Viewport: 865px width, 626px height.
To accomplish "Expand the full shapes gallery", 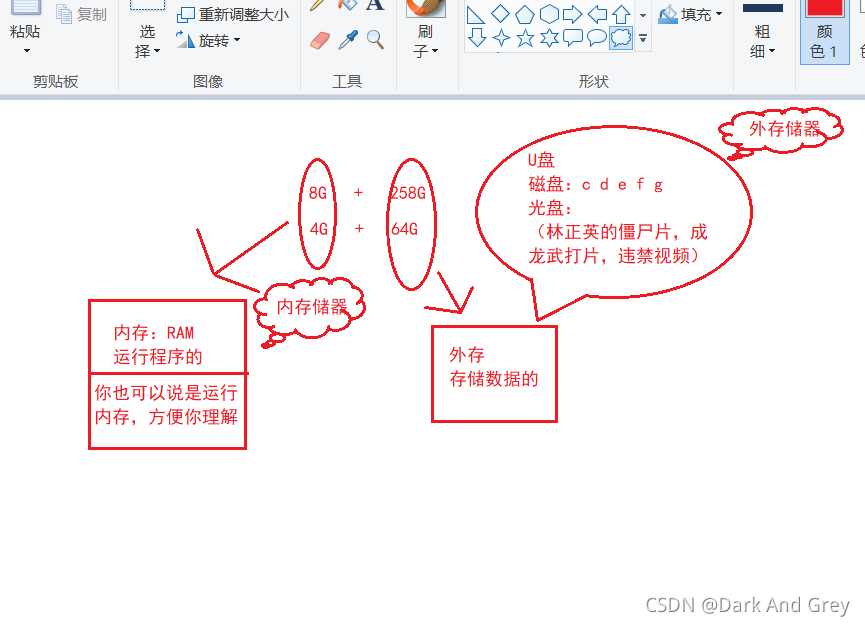I will [643, 38].
